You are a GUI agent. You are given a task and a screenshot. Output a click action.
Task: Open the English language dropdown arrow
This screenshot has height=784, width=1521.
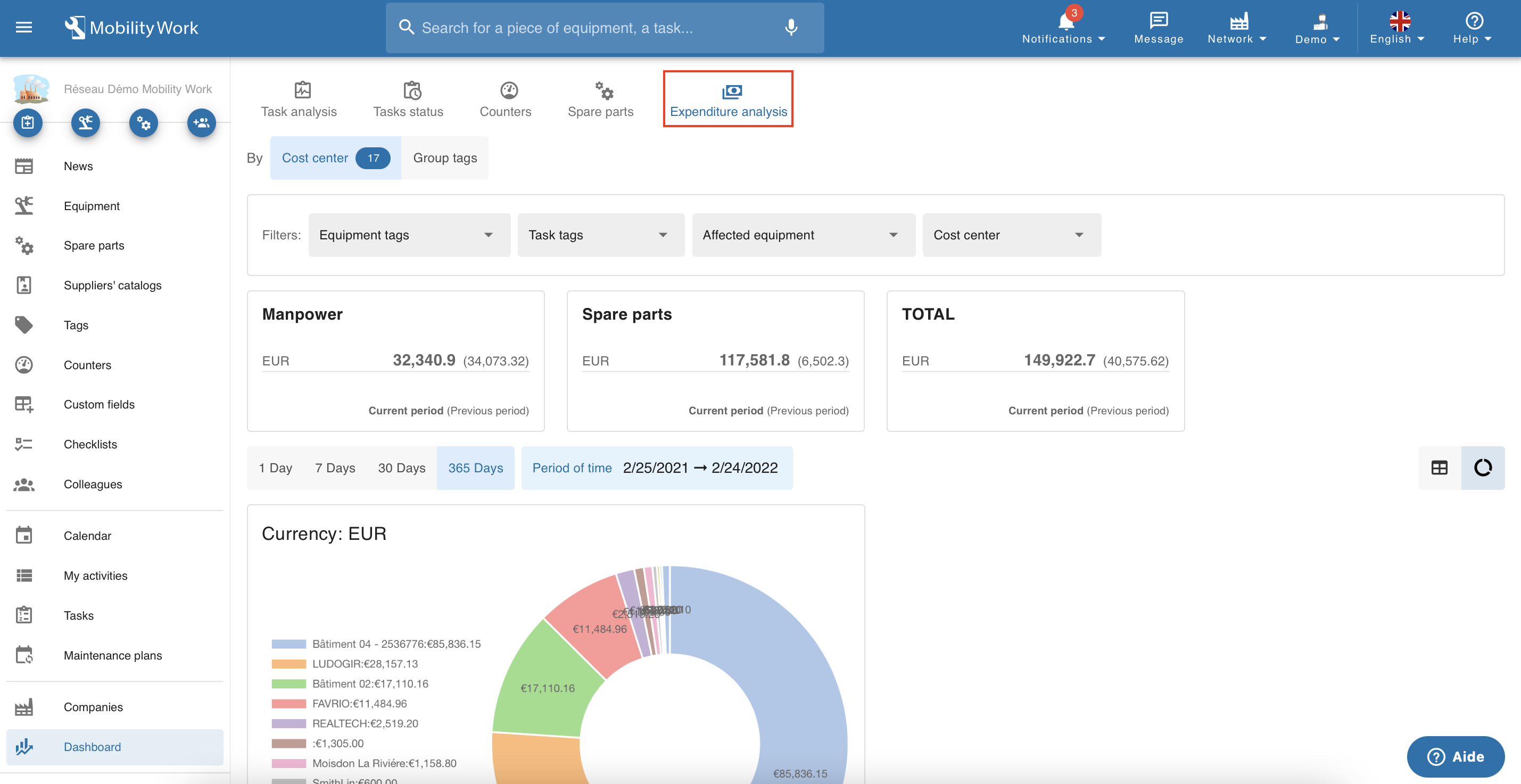[1420, 39]
